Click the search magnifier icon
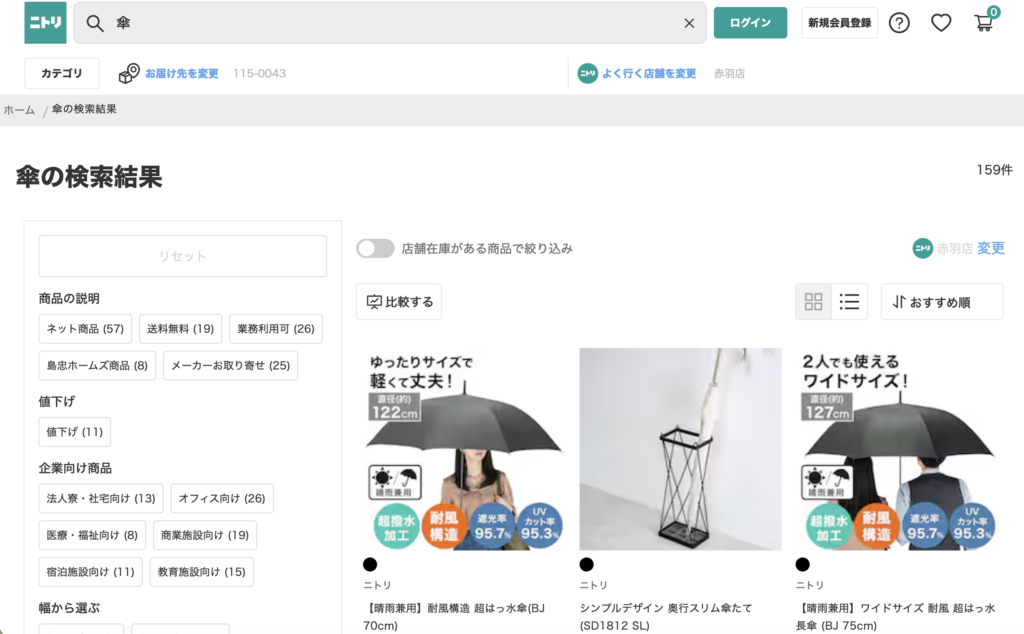 pyautogui.click(x=95, y=23)
